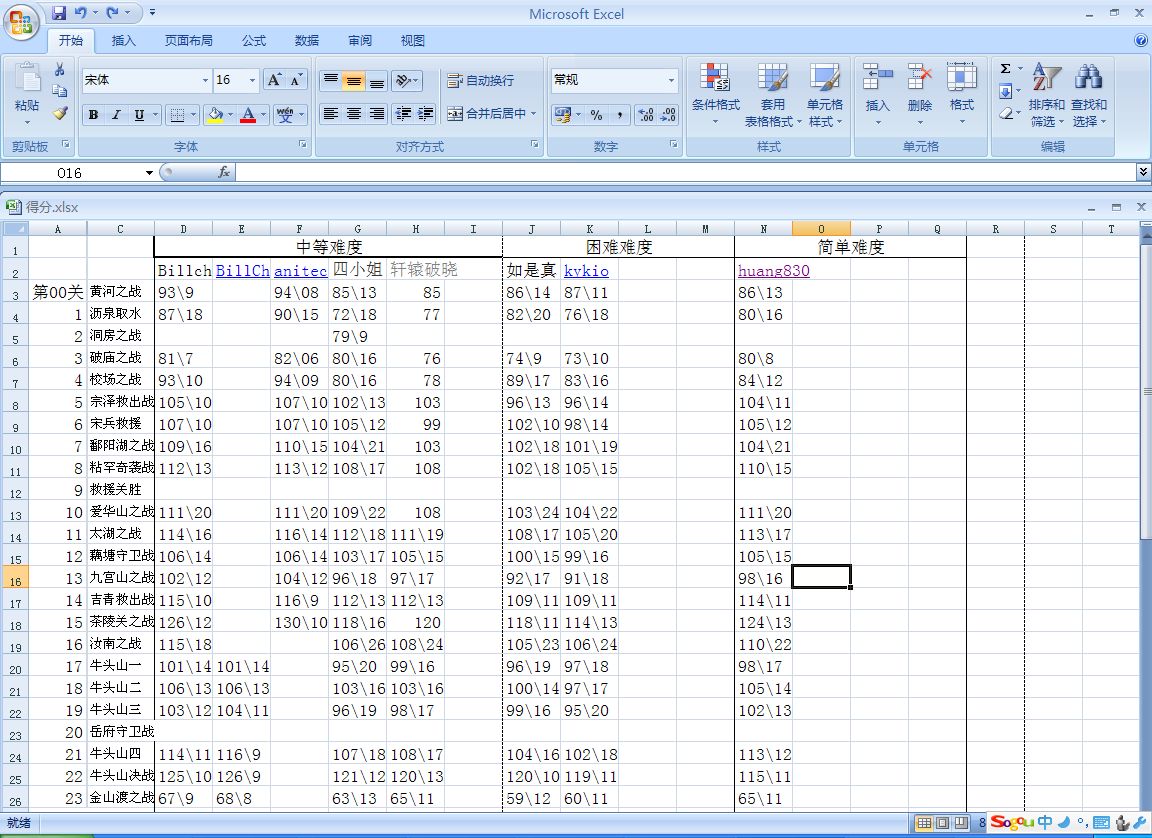Select the Format Painter brush icon
This screenshot has height=838, width=1152.
point(60,113)
